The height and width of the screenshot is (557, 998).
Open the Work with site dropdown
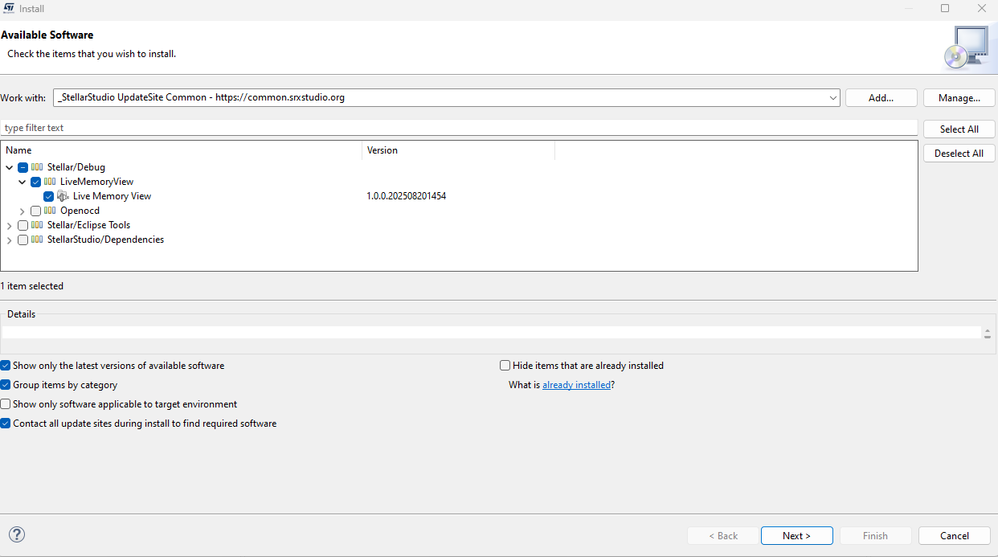[x=833, y=98]
